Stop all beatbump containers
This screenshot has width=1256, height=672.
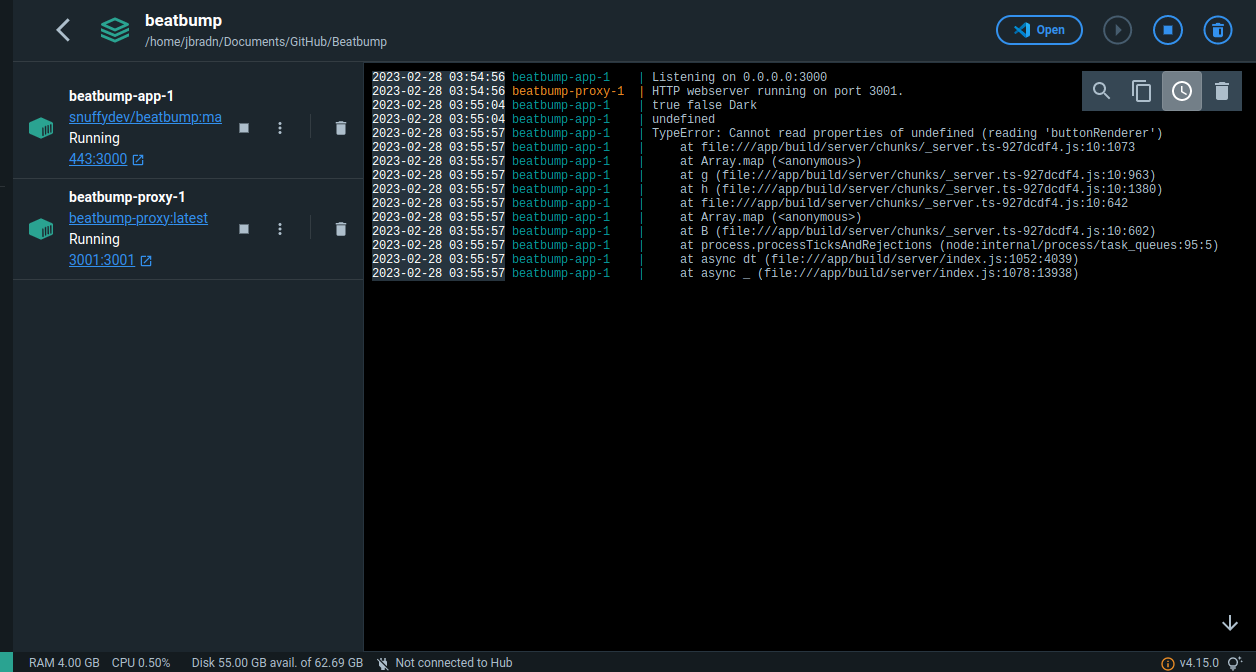point(1167,30)
